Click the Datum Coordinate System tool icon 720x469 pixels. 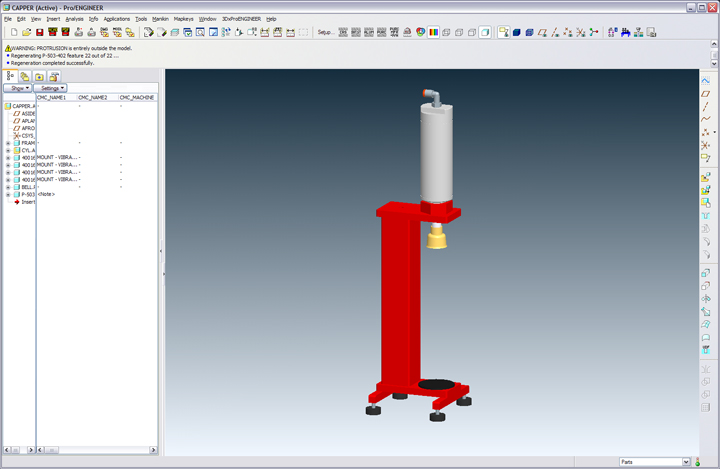point(706,145)
